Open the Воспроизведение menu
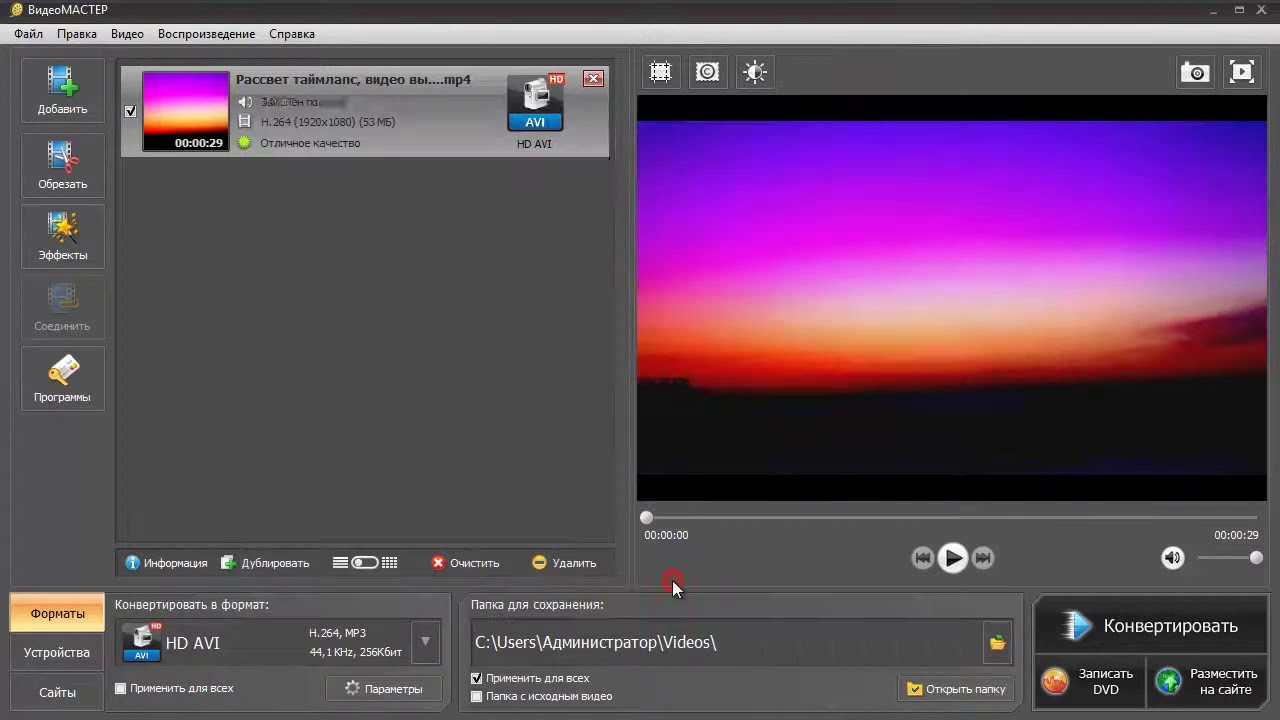 point(206,34)
